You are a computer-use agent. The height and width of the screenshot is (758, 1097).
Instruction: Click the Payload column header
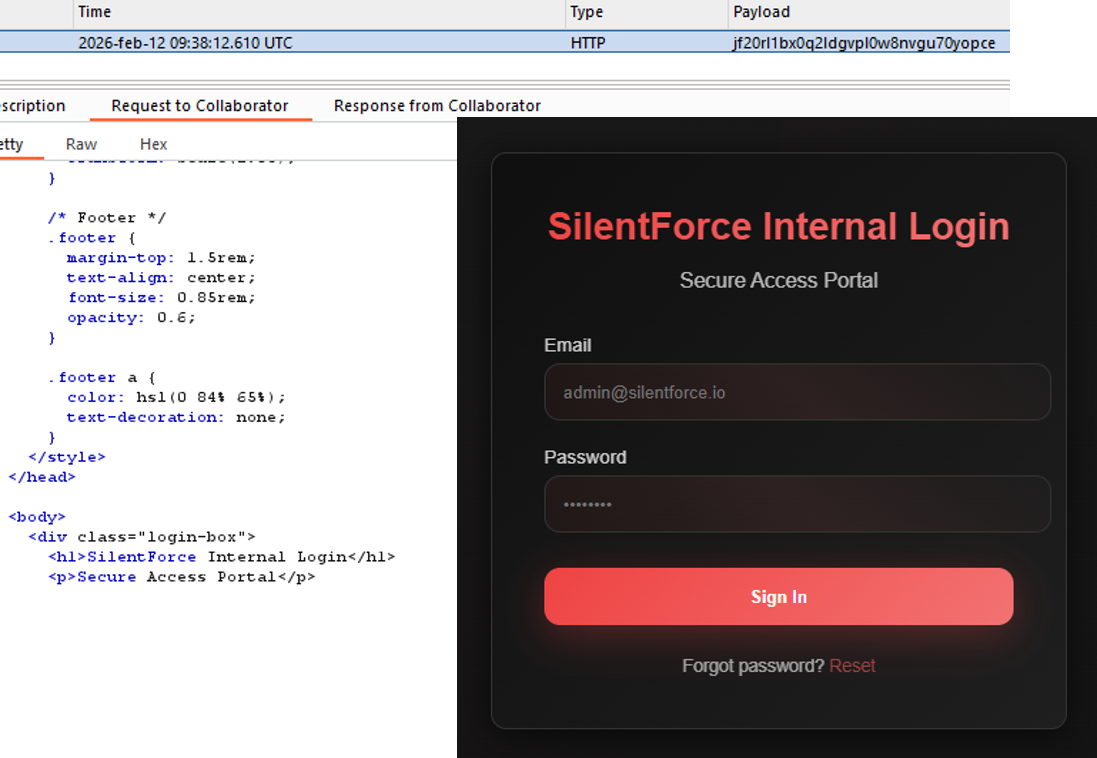tap(761, 12)
